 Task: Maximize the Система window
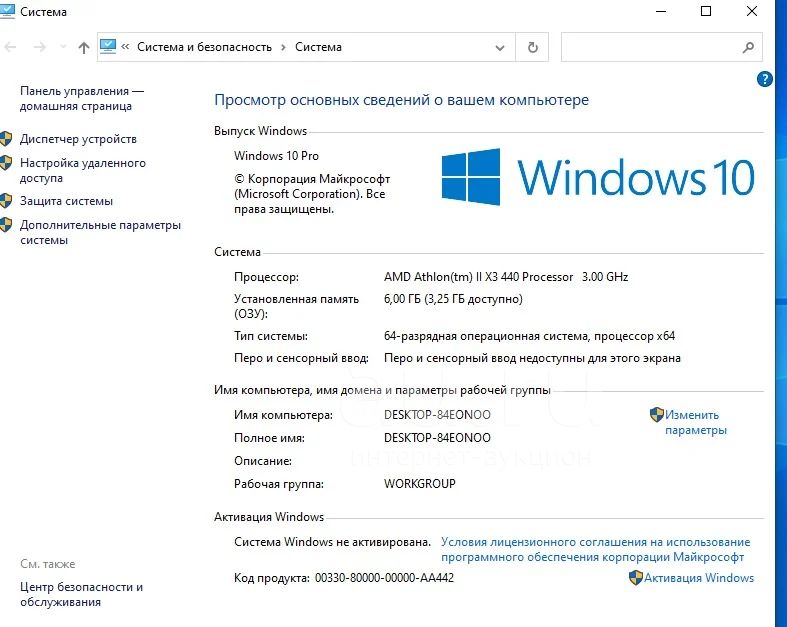pos(706,11)
